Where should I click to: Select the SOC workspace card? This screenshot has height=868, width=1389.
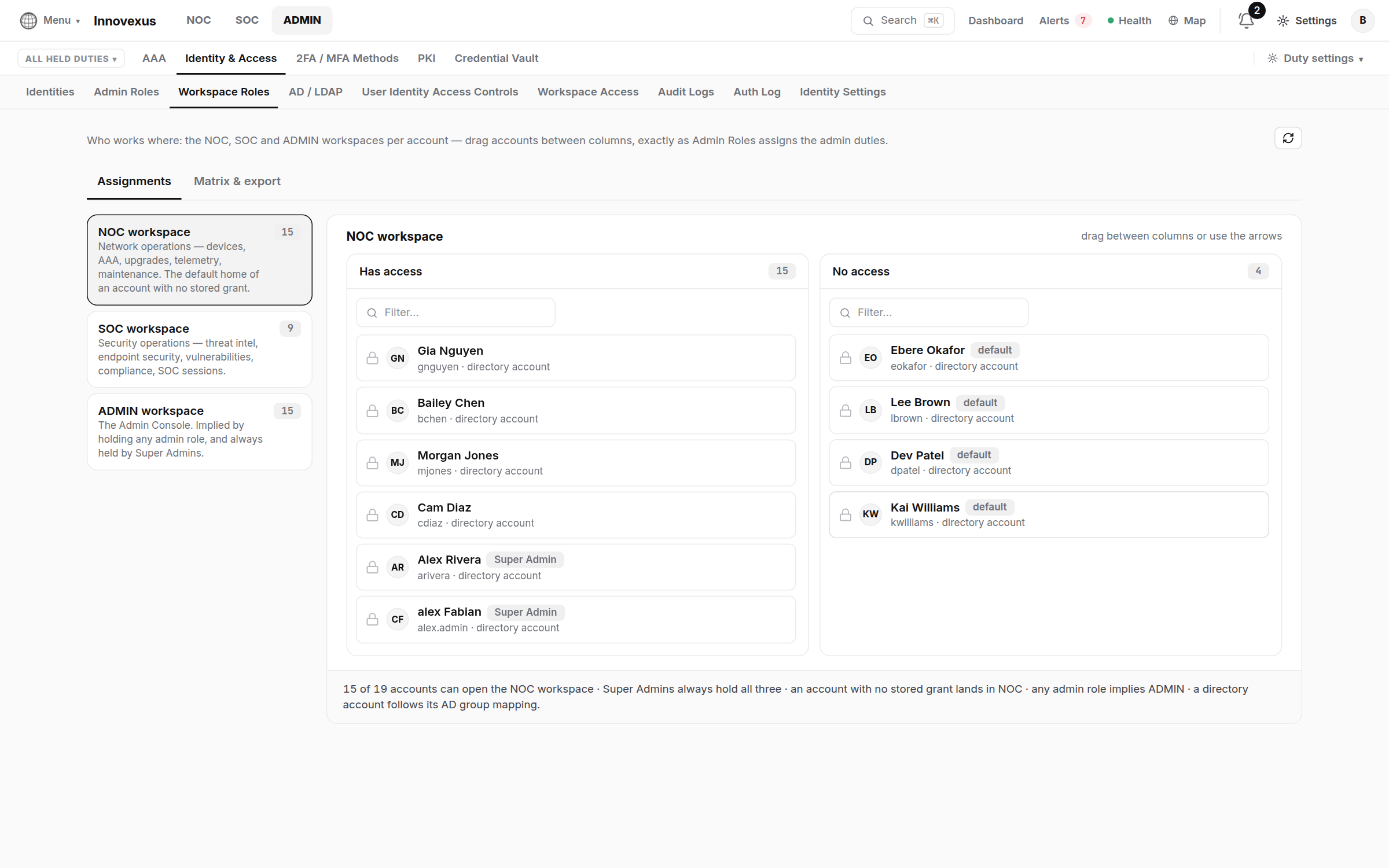pos(200,350)
